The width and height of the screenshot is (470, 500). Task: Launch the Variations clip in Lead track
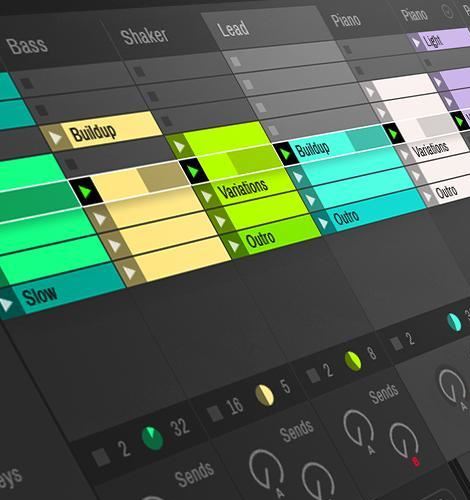(207, 196)
